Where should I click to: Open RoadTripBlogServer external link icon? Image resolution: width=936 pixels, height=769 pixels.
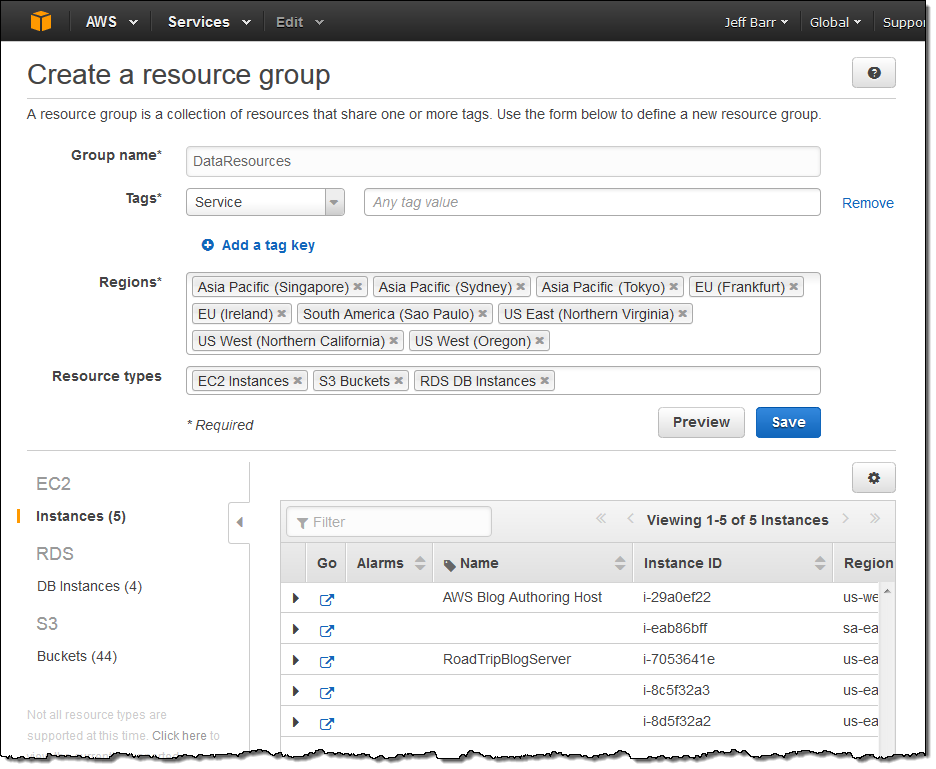click(x=327, y=662)
